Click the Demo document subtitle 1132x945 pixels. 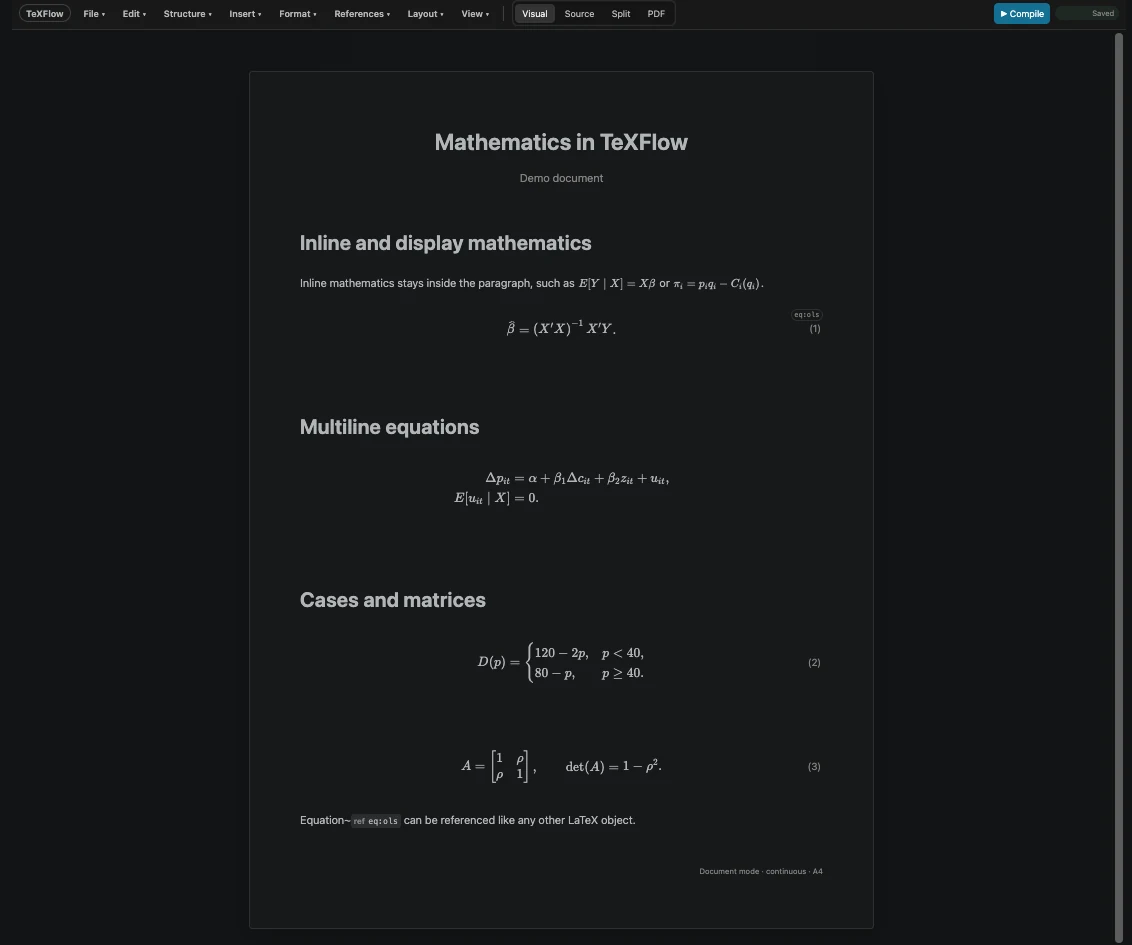561,178
